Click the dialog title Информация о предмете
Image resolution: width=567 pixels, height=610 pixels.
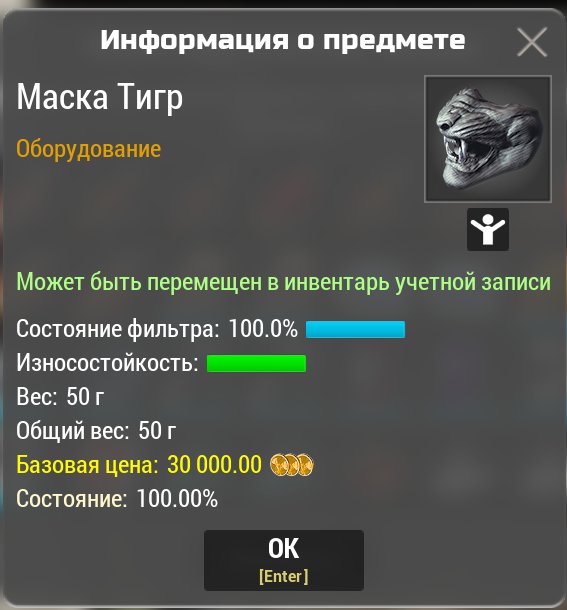click(x=283, y=40)
